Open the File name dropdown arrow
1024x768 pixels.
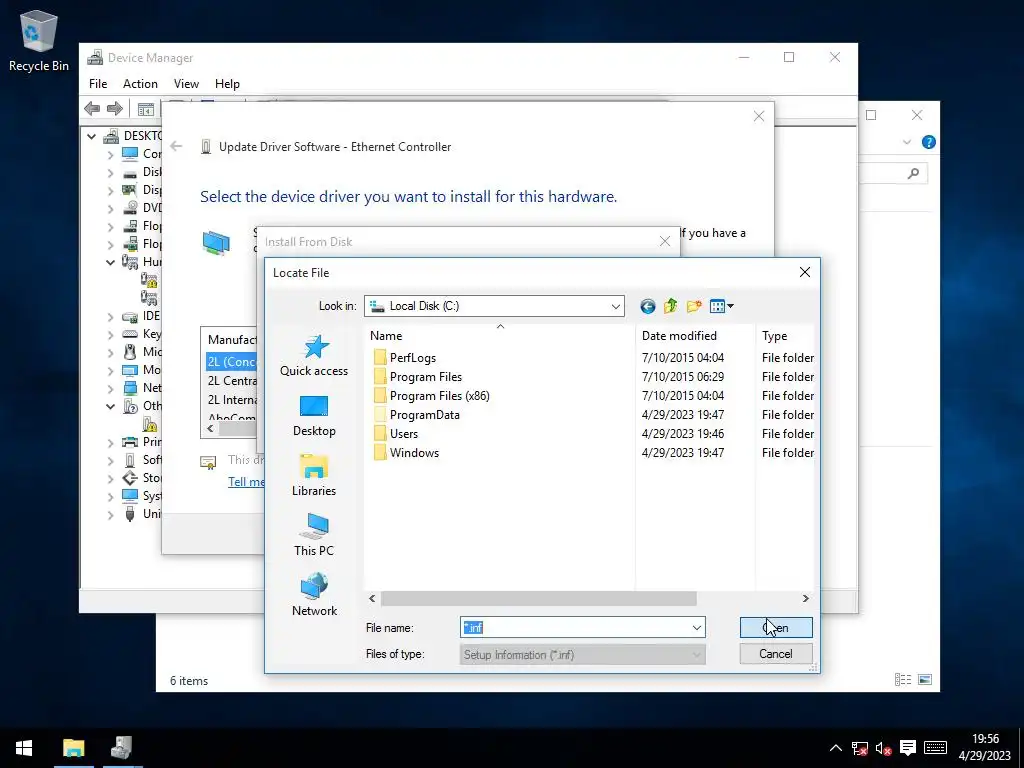(x=697, y=628)
